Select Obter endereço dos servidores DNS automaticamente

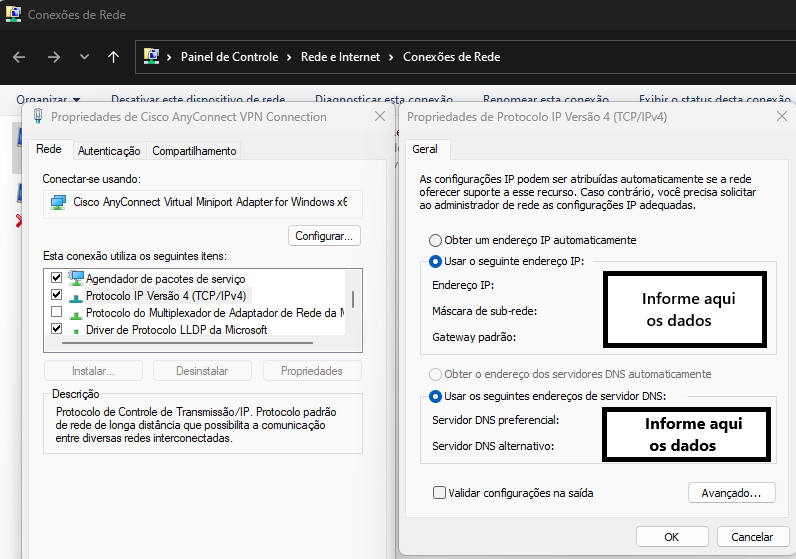435,375
